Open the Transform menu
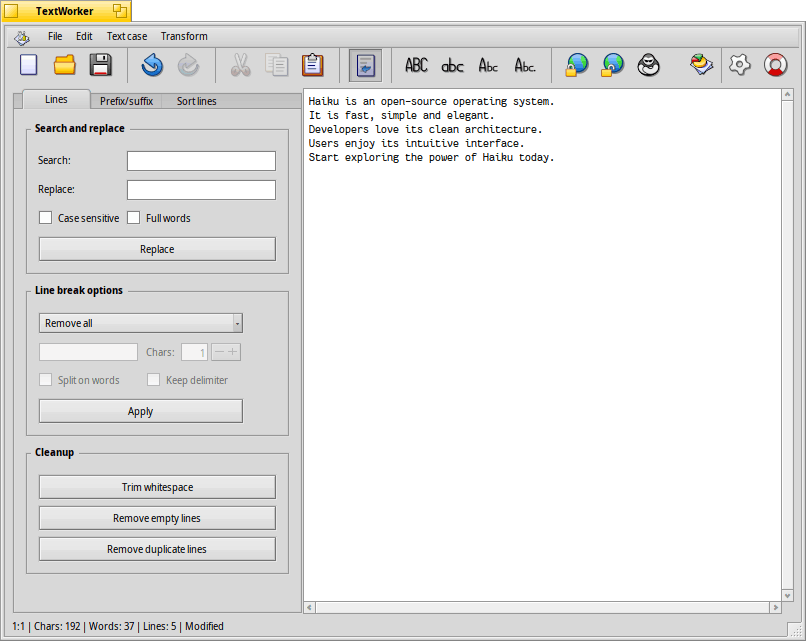Screen dimensions: 806x641 184,36
